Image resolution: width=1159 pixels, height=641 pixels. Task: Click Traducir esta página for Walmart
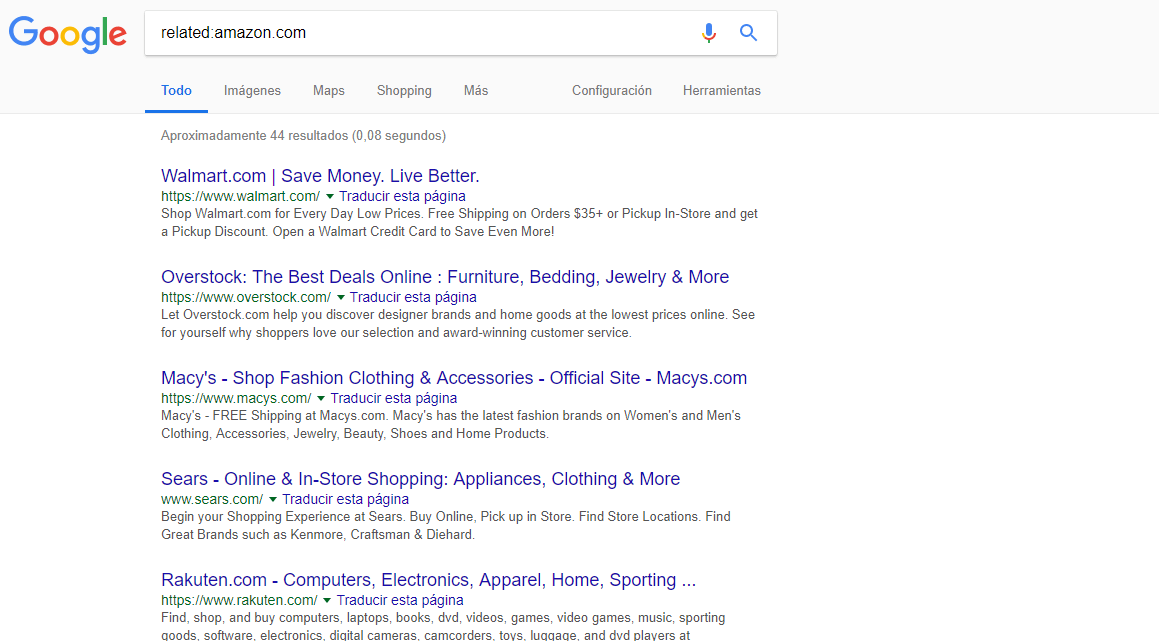click(402, 197)
